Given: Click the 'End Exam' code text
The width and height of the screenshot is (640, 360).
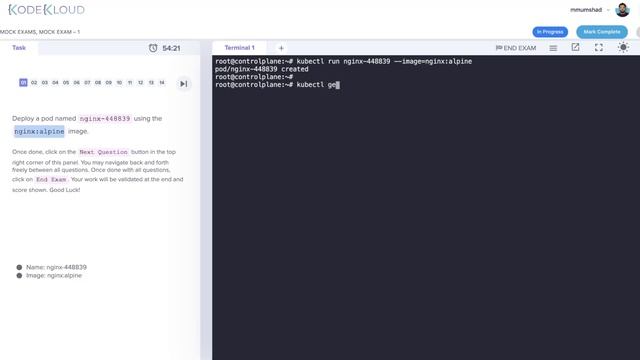Looking at the screenshot, I should (x=51, y=180).
